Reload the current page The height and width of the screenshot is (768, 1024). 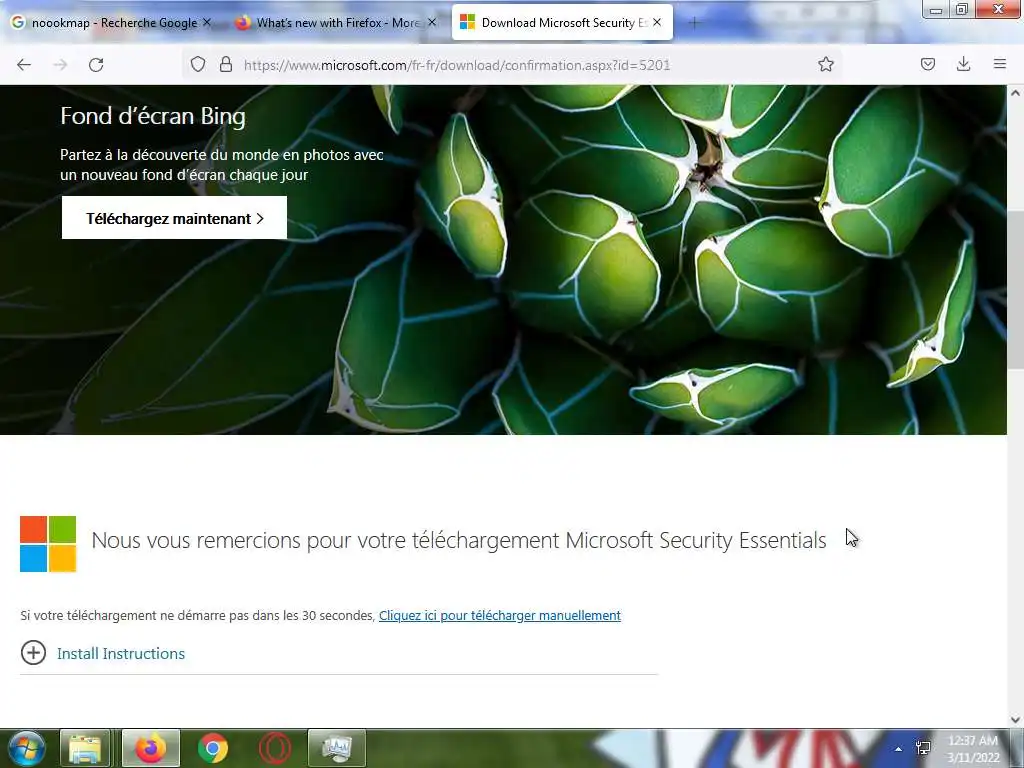pos(96,65)
